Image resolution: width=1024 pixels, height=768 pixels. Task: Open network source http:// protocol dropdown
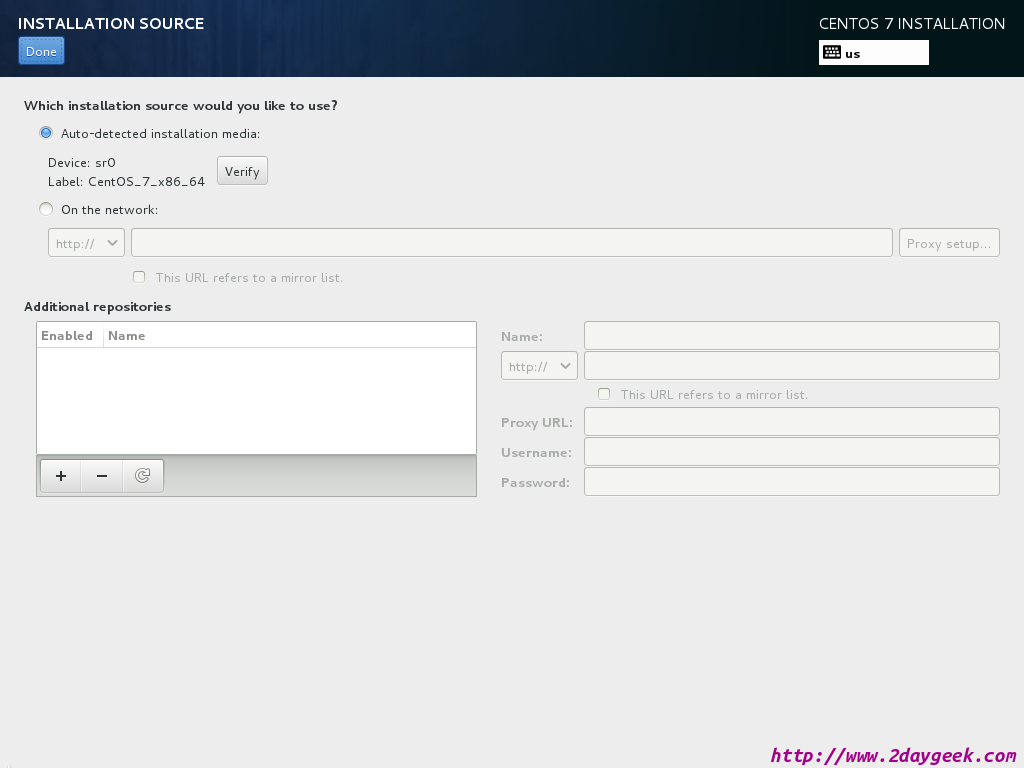[x=86, y=243]
